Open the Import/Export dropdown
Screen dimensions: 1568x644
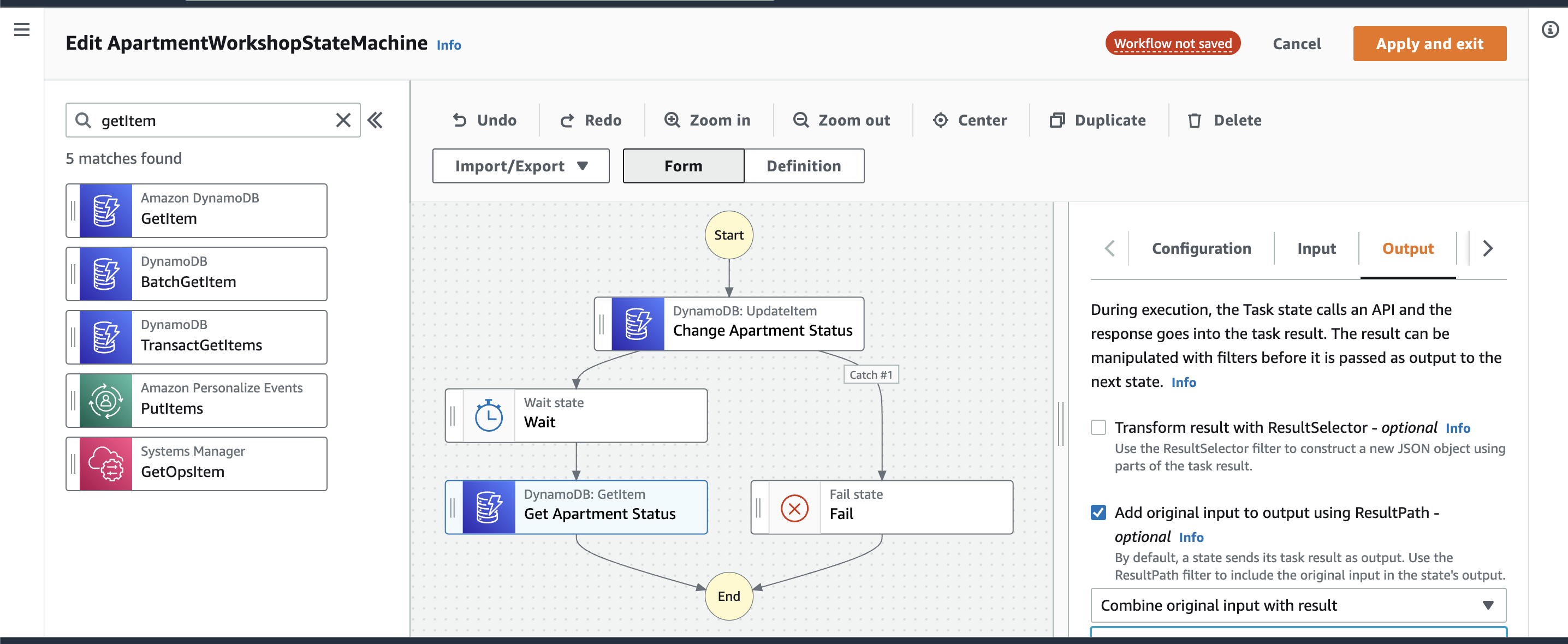(521, 165)
